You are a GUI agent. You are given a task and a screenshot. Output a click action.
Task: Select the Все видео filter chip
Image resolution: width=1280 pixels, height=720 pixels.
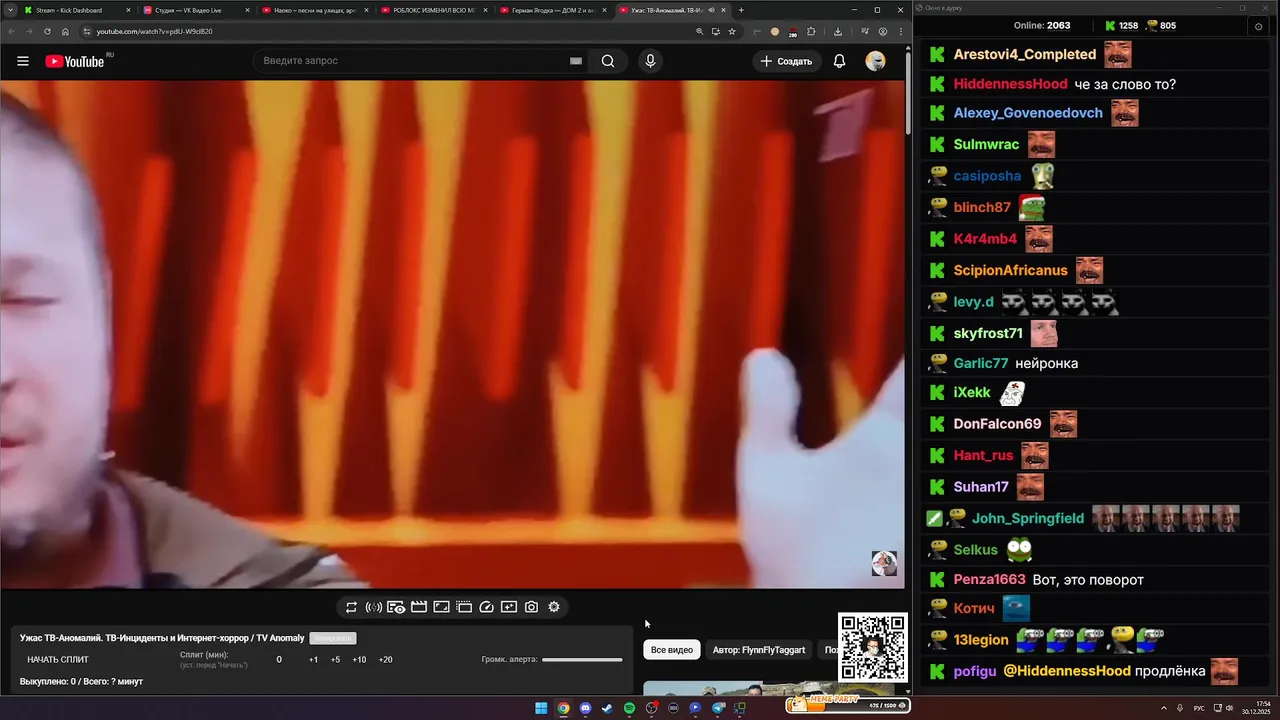[x=672, y=650]
